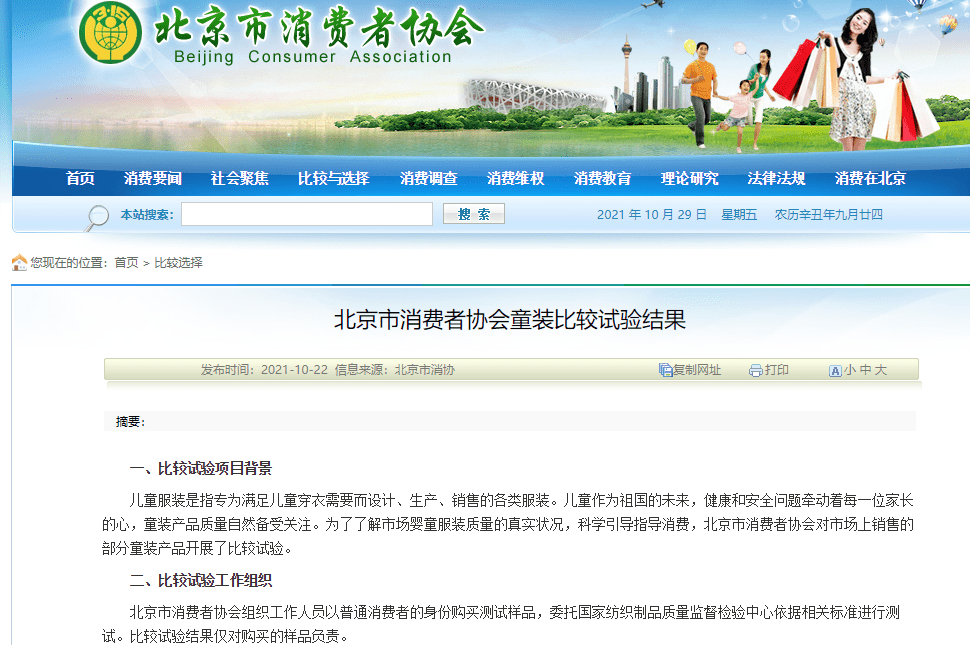The height and width of the screenshot is (645, 970).
Task: Set font size to 小
Action: point(849,370)
